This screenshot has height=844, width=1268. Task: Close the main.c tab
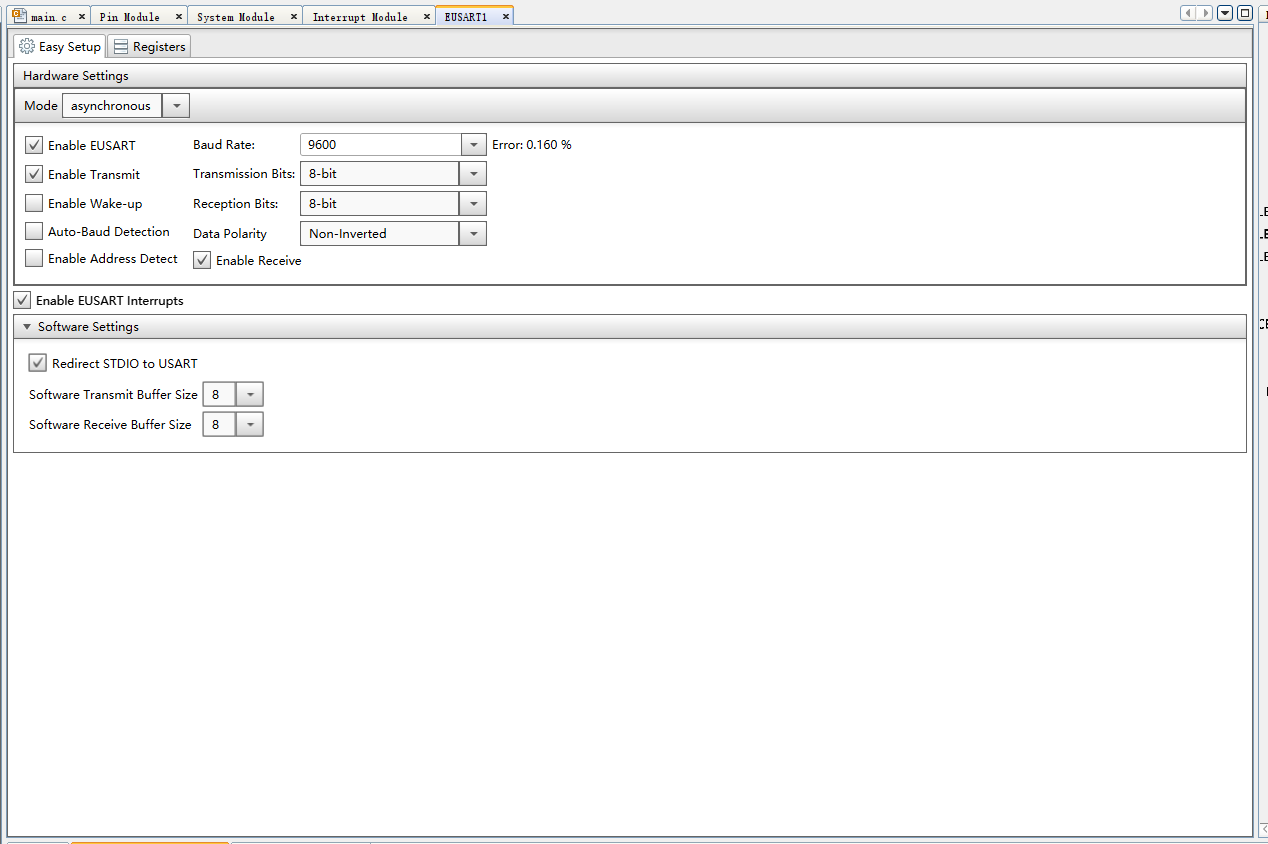coord(82,17)
